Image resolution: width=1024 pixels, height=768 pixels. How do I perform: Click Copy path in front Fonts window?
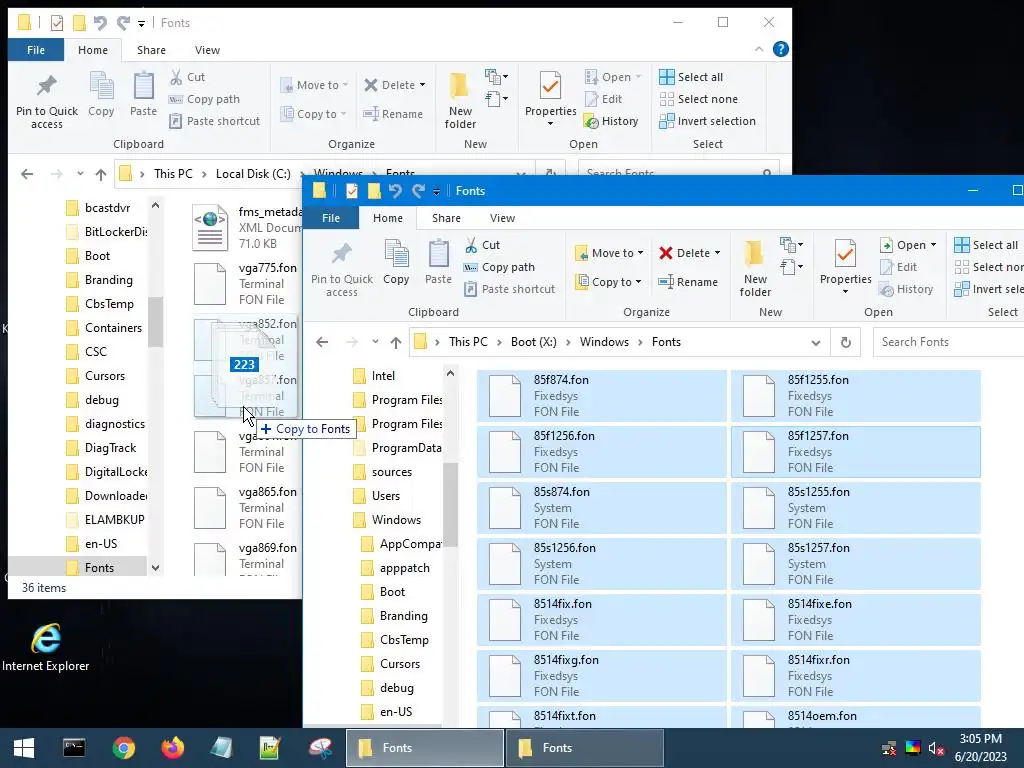click(x=500, y=267)
